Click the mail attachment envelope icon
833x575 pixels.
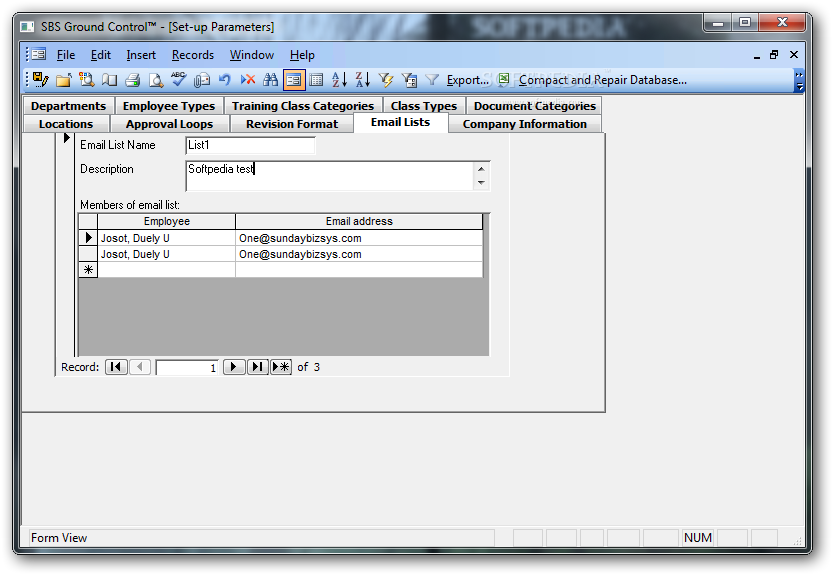point(202,80)
